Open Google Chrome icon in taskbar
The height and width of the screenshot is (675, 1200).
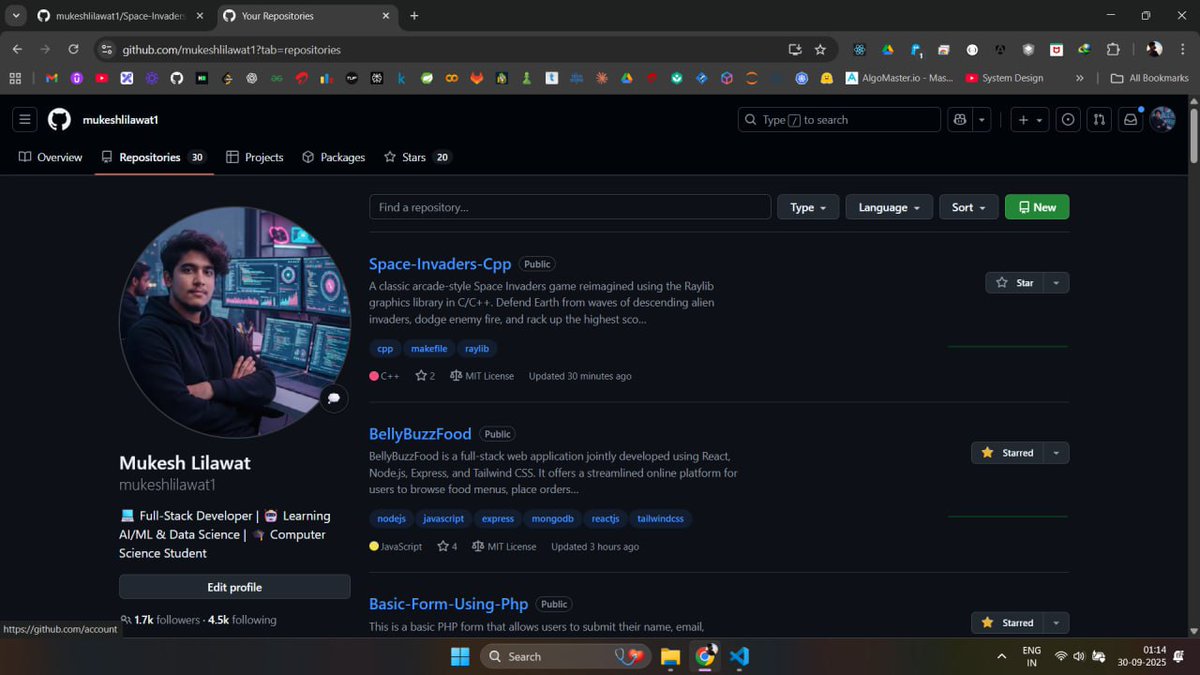(705, 656)
